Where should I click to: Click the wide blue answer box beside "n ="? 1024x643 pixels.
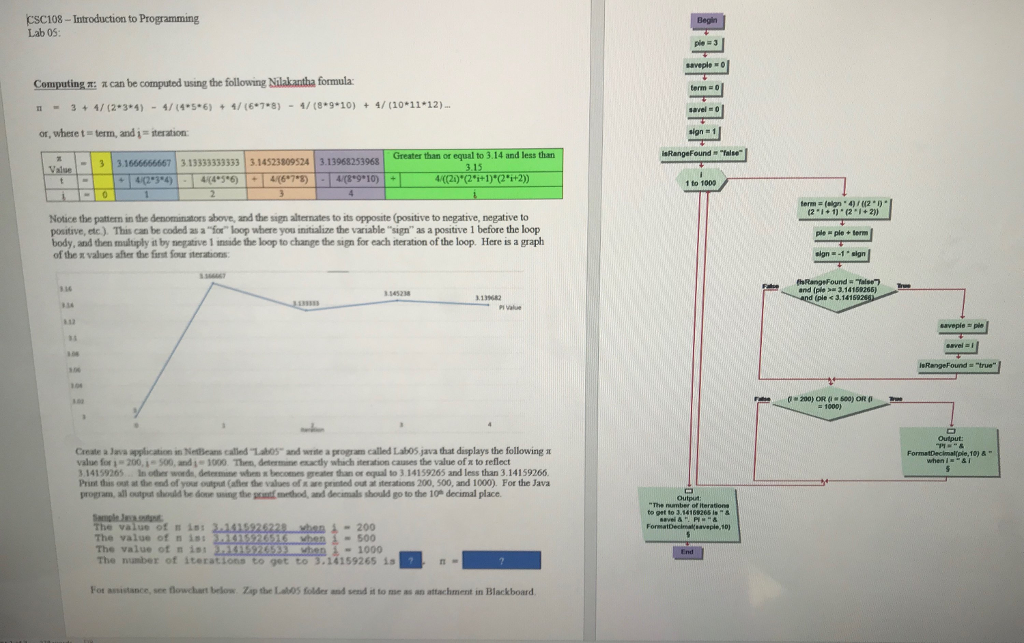pyautogui.click(x=502, y=560)
